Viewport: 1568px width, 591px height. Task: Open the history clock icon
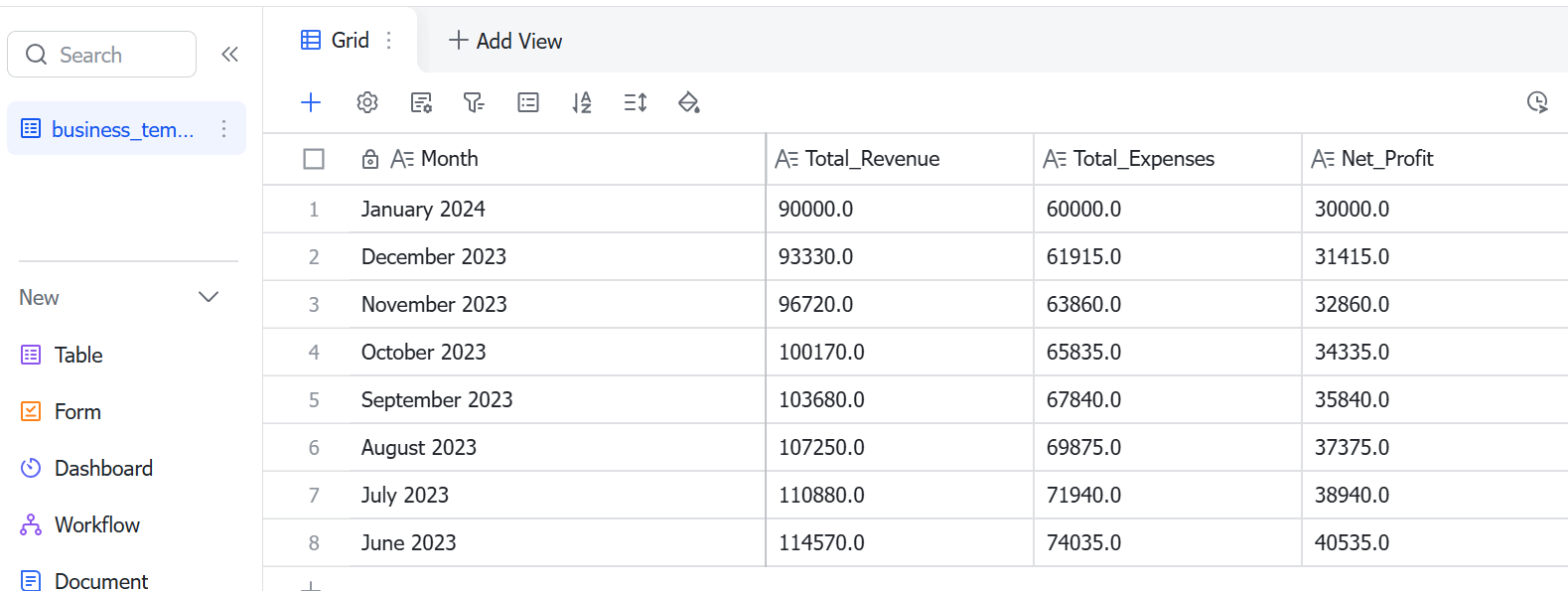[x=1537, y=102]
